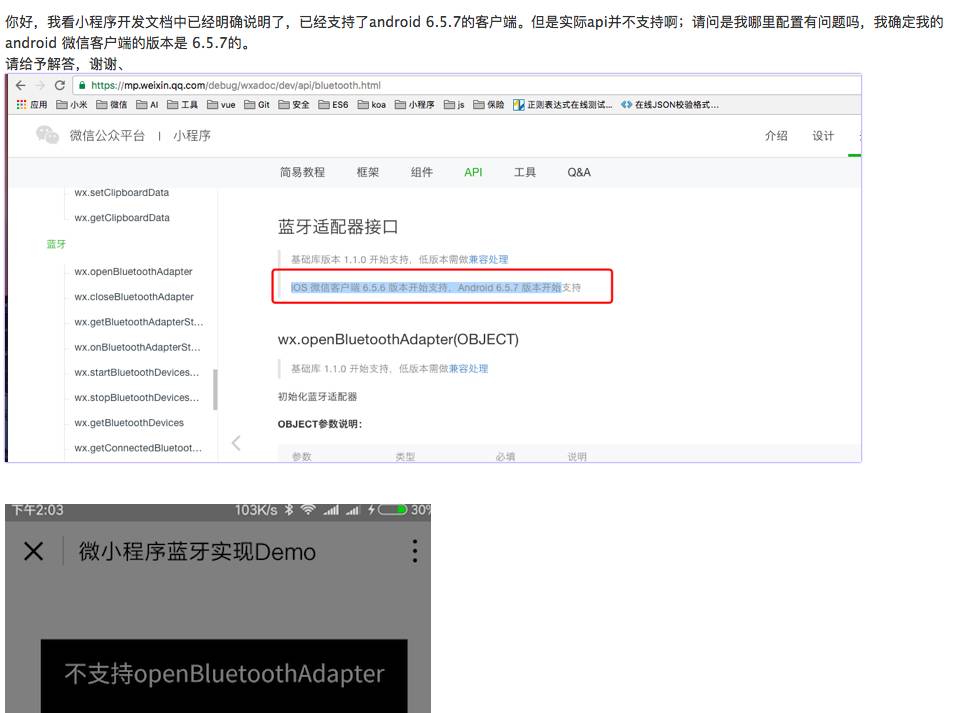Viewport: 959px width, 713px height.
Task: Click 微信公众平台 header title
Action: pos(107,136)
